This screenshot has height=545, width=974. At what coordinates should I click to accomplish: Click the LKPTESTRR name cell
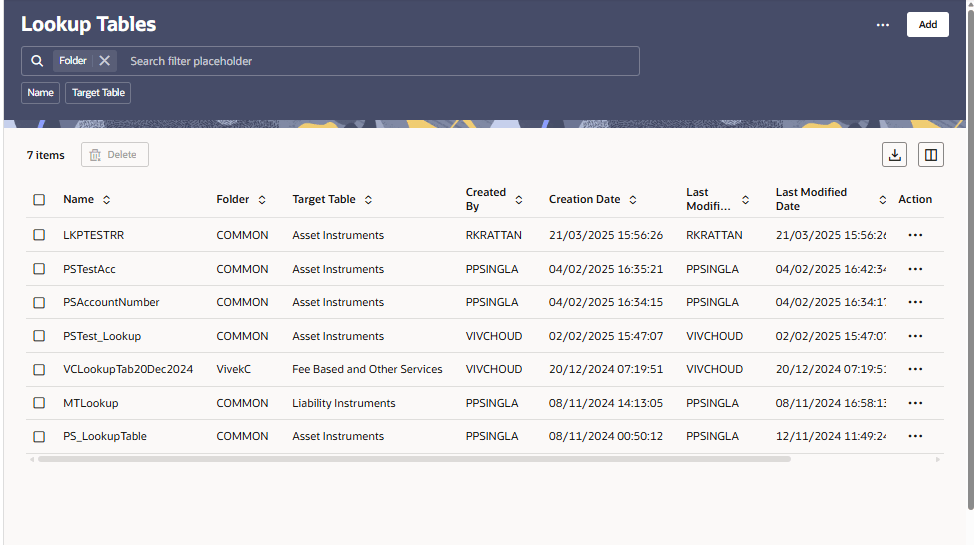click(94, 235)
